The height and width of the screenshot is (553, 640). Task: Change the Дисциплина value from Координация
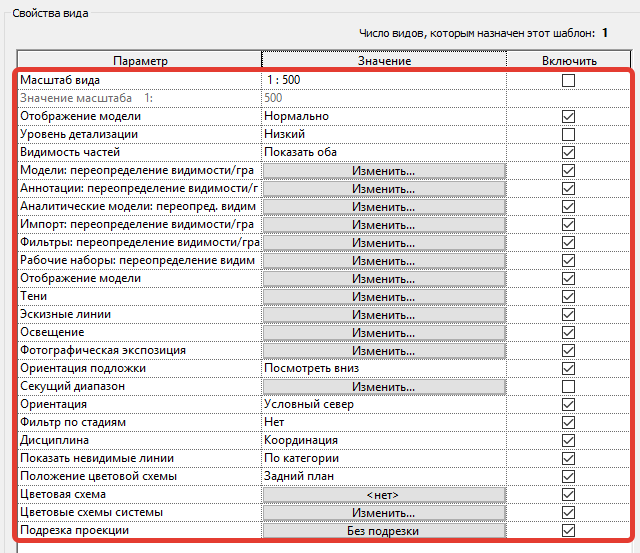pos(384,440)
